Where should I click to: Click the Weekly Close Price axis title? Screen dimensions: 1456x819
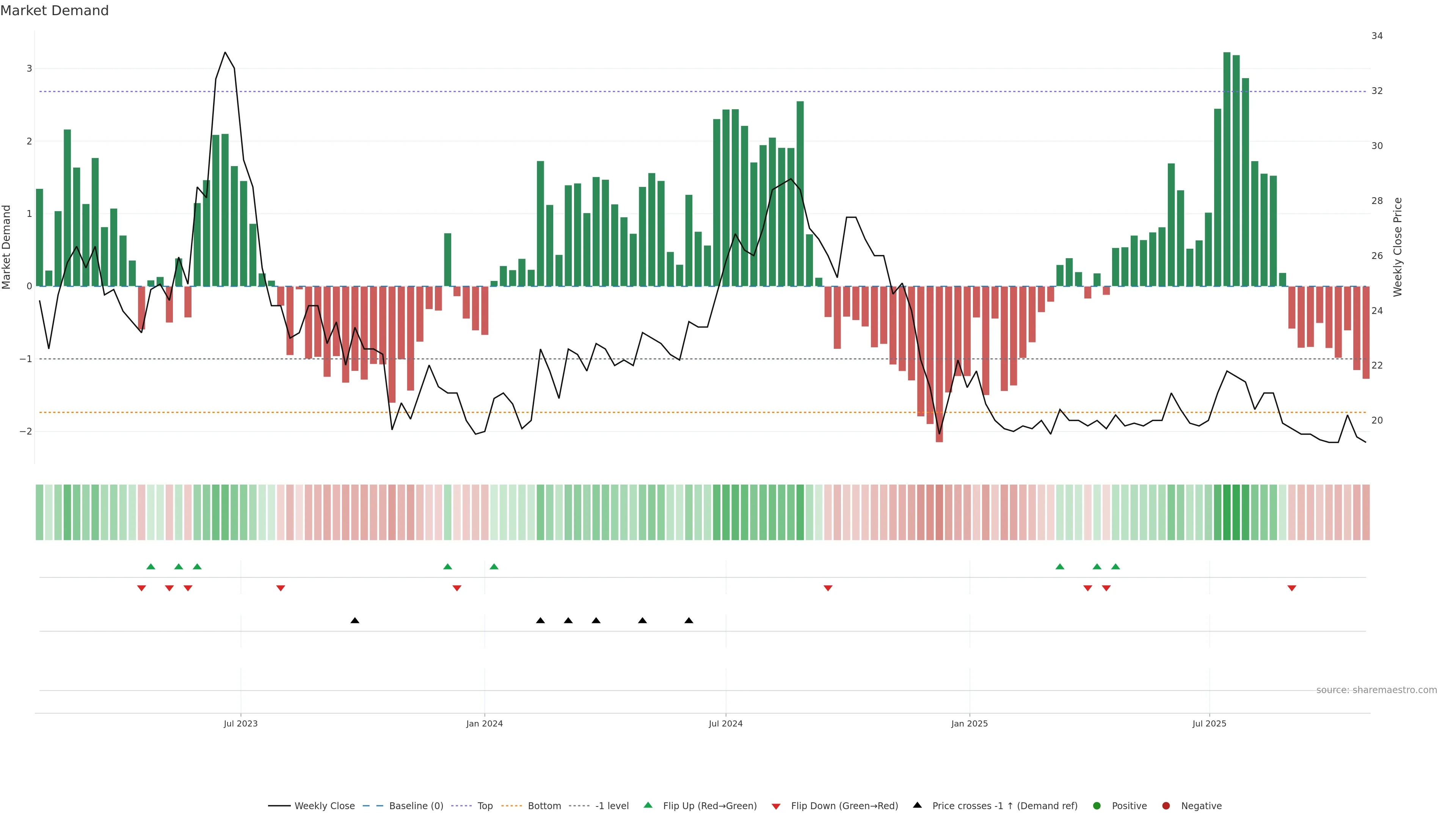point(1398,247)
